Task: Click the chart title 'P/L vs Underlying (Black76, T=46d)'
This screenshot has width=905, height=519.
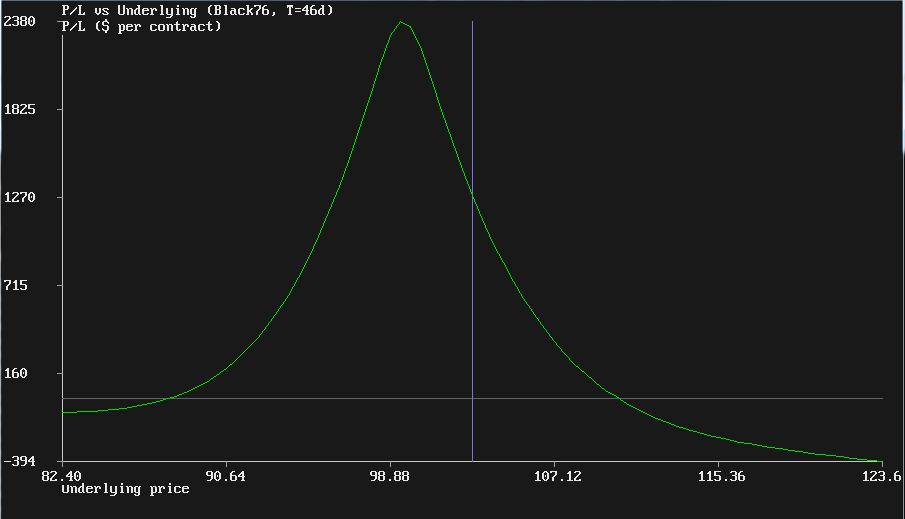Action: point(197,10)
